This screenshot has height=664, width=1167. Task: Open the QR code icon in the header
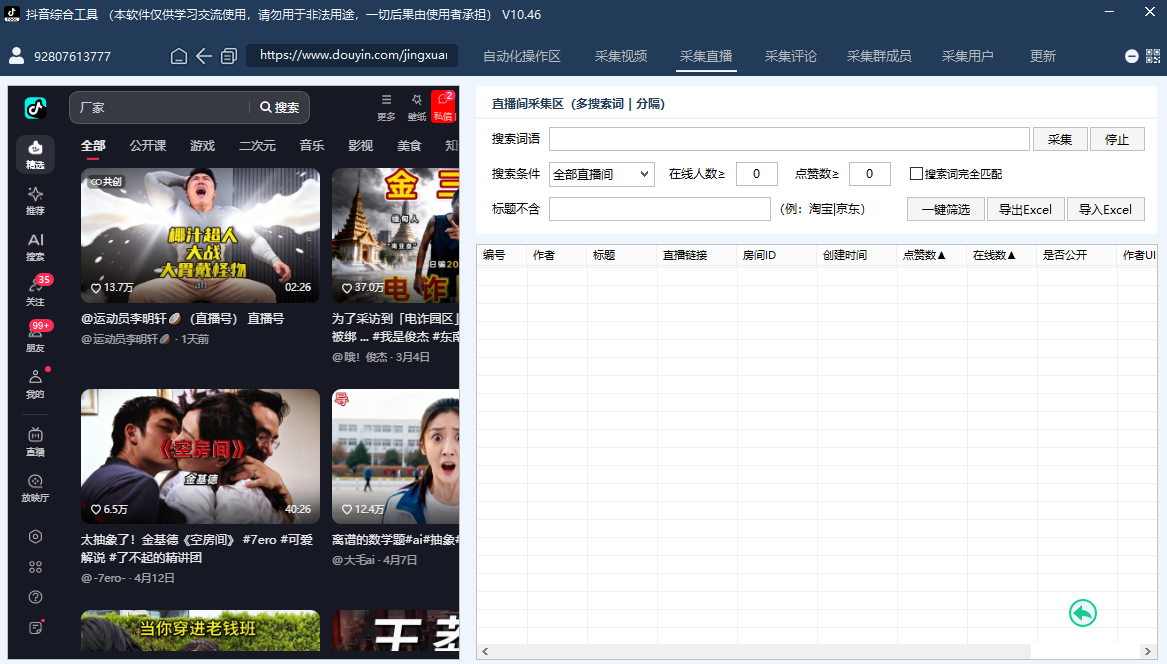(x=1153, y=56)
